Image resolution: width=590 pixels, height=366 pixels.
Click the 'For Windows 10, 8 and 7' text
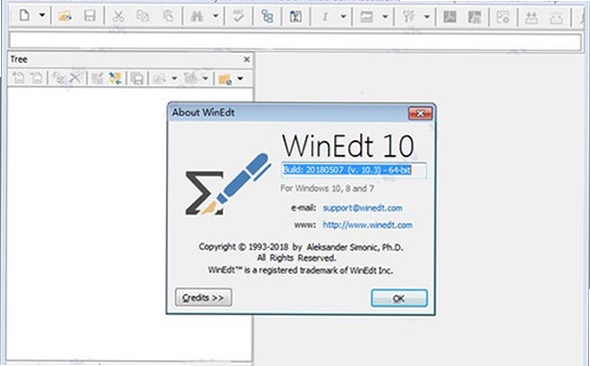tap(327, 188)
